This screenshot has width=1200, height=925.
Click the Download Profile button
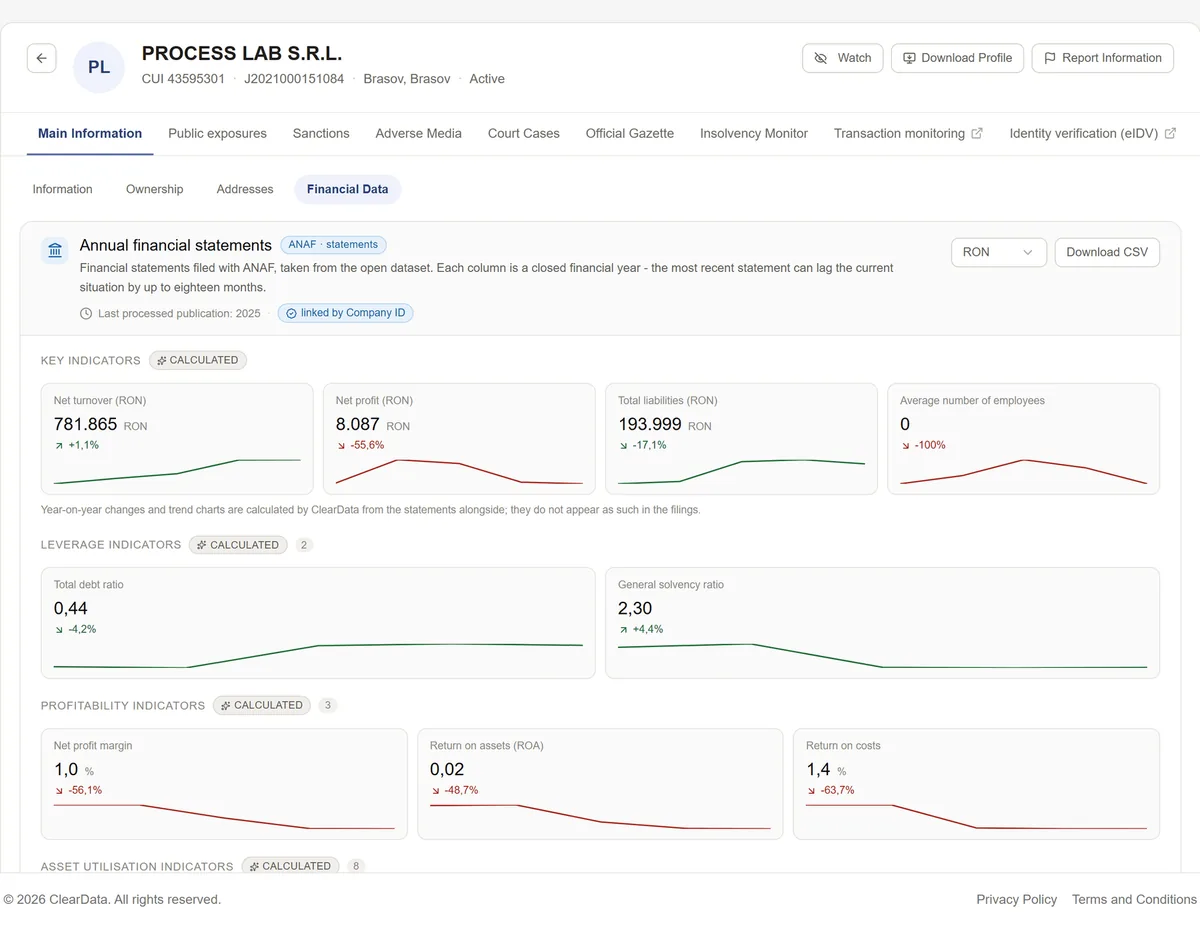[x=958, y=58]
